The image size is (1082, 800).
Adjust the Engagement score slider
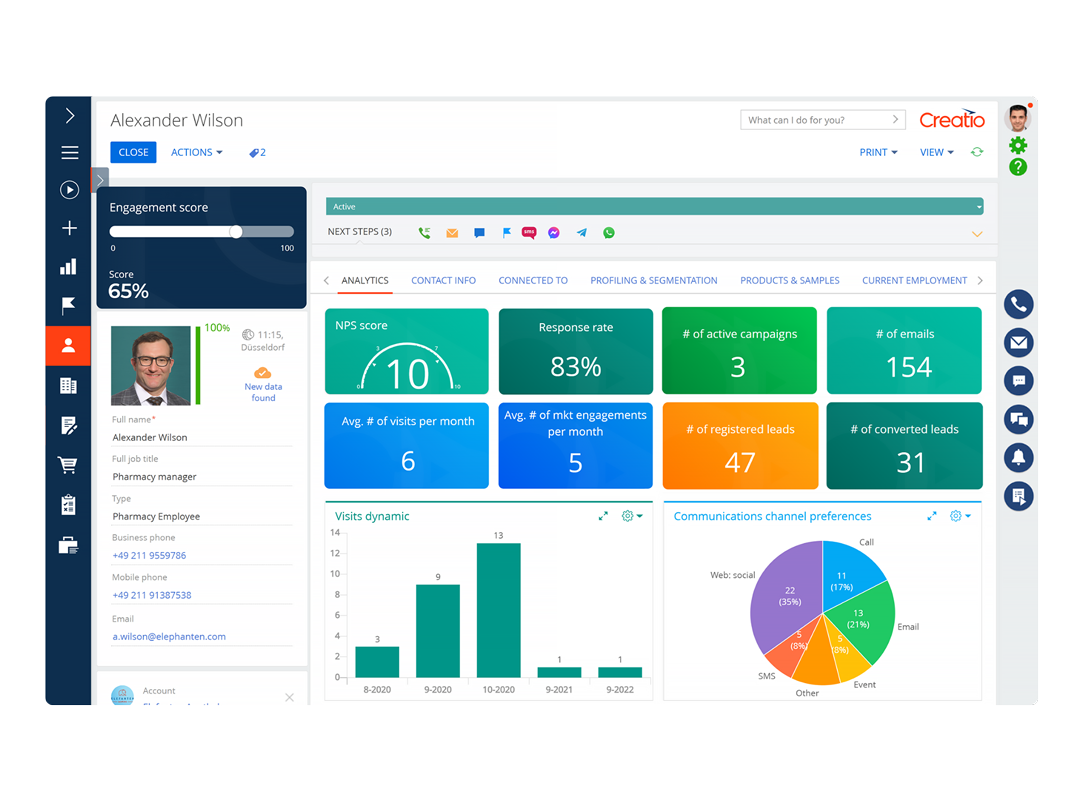236,231
